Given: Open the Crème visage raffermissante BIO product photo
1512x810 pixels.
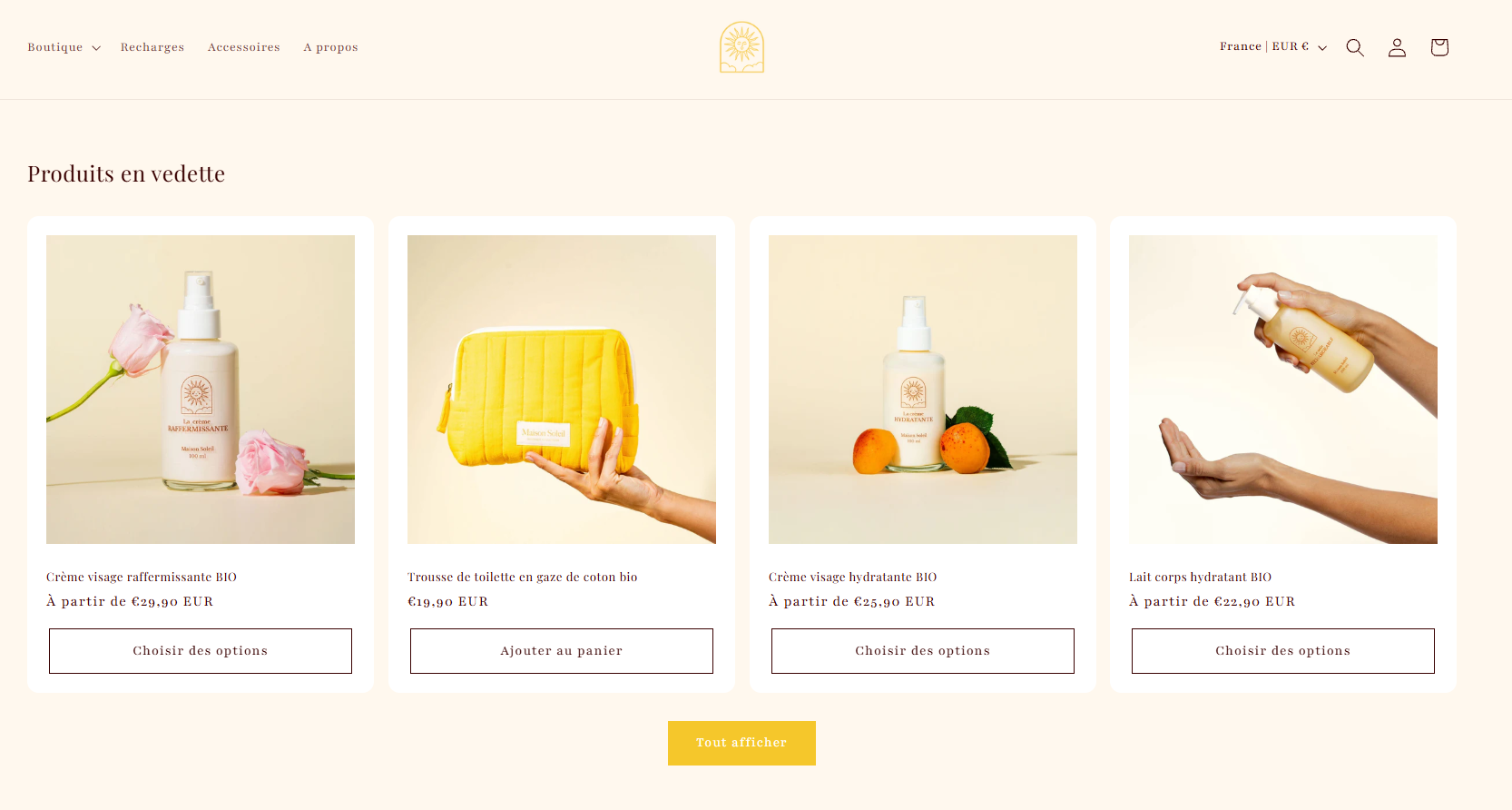Looking at the screenshot, I should [x=201, y=390].
